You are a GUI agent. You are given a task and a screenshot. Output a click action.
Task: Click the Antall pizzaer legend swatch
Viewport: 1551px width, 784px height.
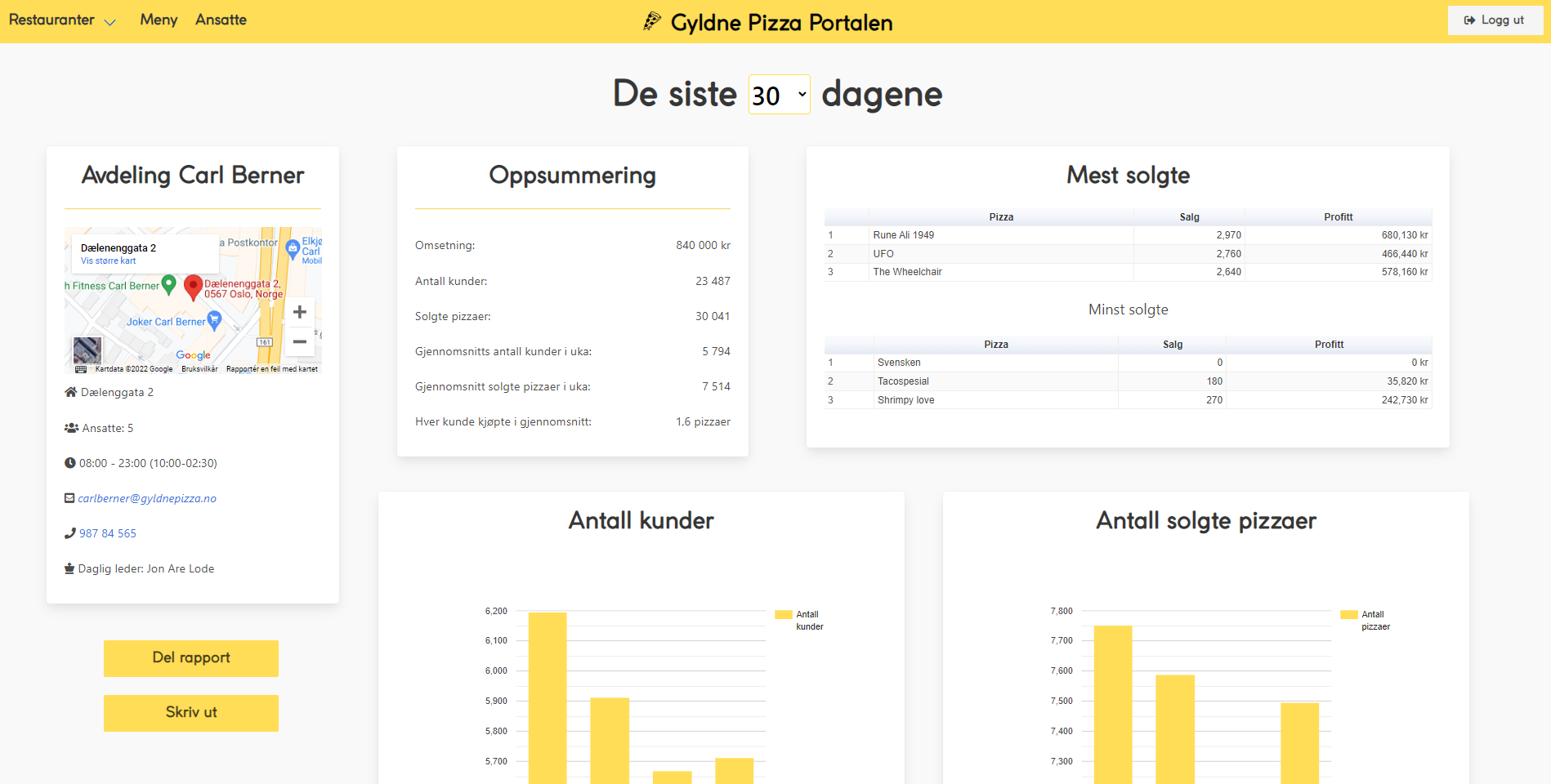1349,615
